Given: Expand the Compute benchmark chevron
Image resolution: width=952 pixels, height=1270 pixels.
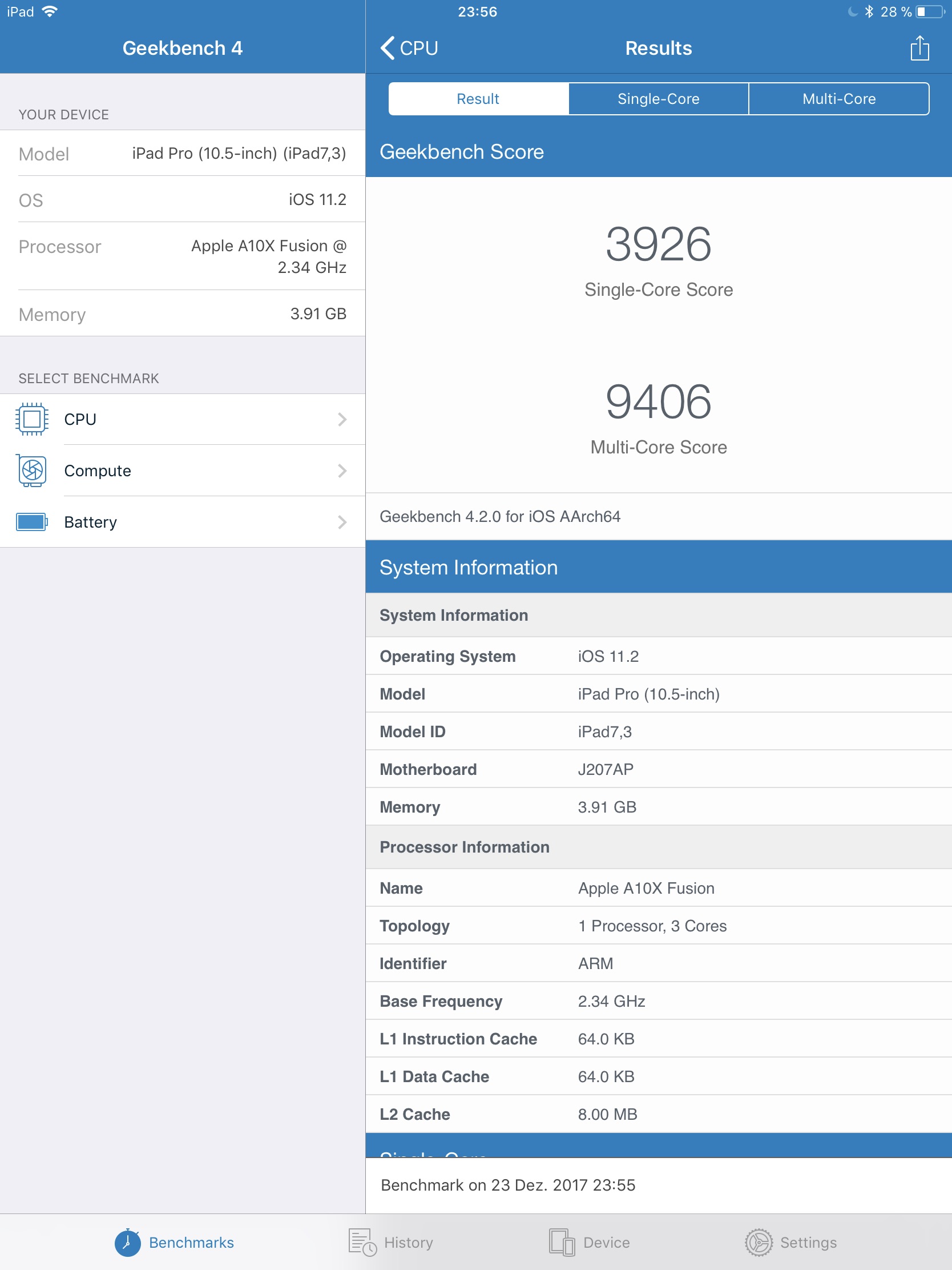Looking at the screenshot, I should point(342,471).
